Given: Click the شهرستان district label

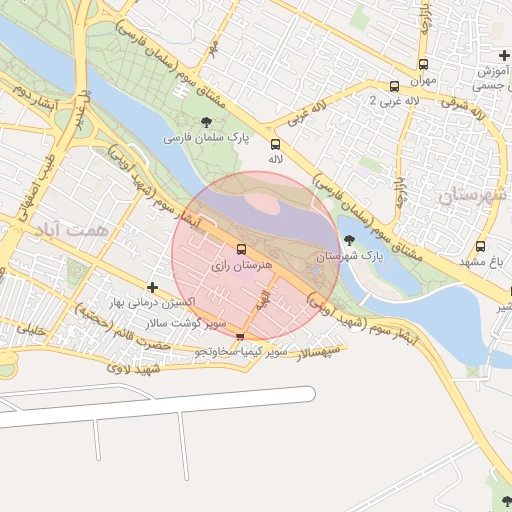Looking at the screenshot, I should (x=473, y=195).
